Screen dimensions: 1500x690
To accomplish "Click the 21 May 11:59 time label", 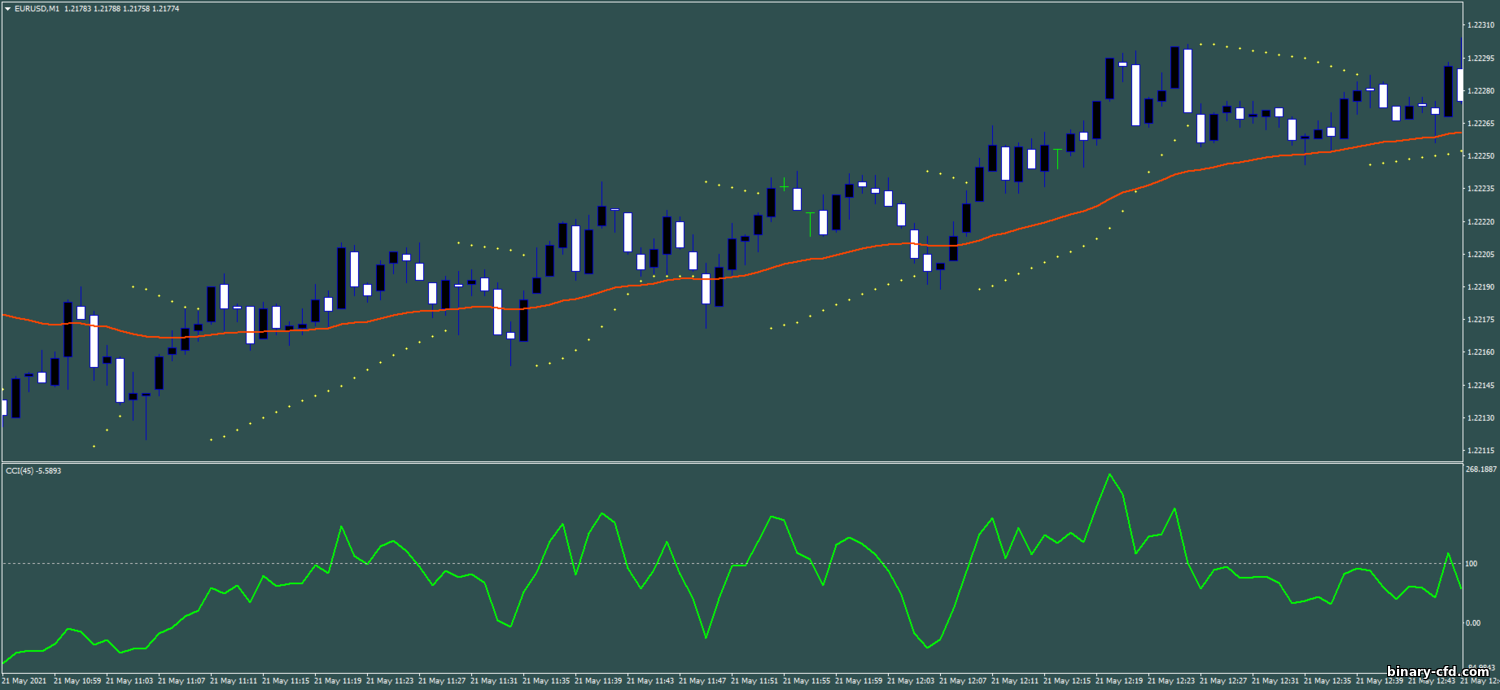I will coord(859,681).
